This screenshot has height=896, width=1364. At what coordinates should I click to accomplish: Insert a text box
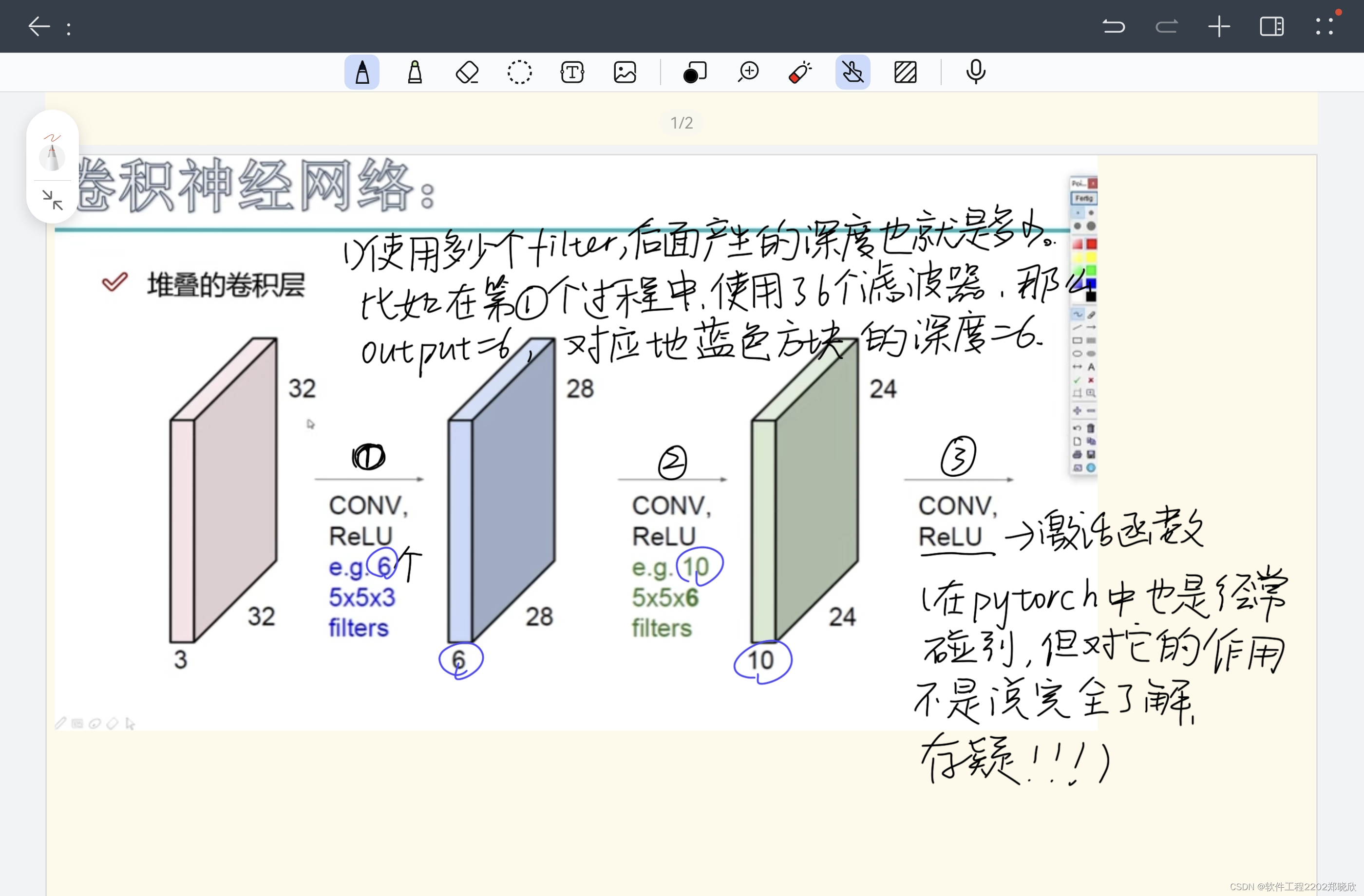coord(572,73)
